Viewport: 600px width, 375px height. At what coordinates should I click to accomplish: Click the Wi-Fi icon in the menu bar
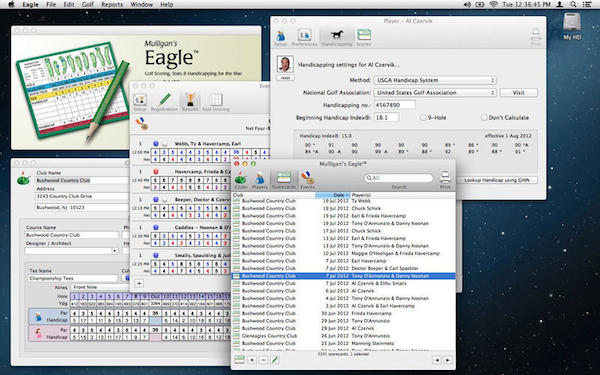(x=493, y=4)
